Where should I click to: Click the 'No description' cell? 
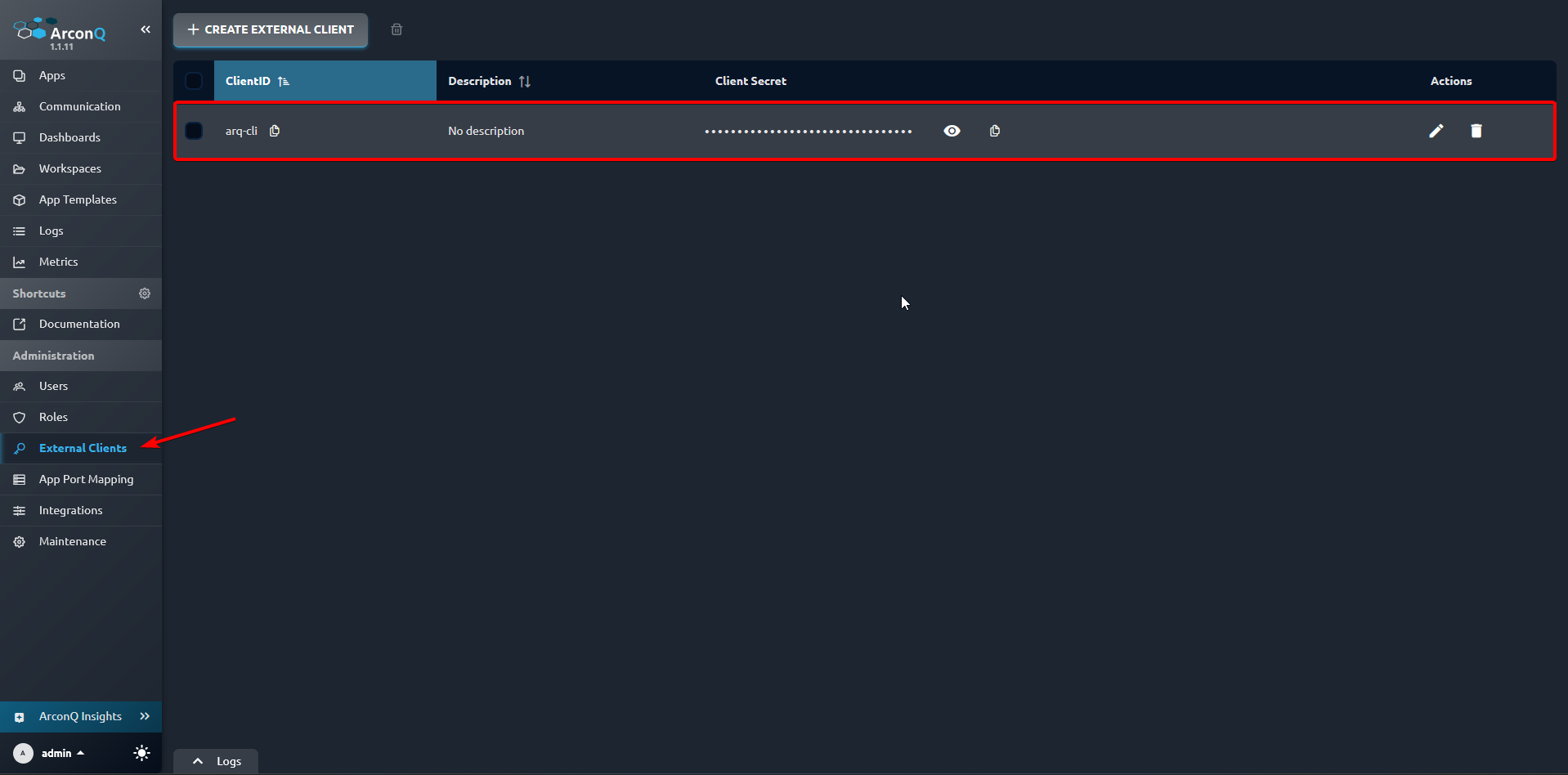point(486,131)
